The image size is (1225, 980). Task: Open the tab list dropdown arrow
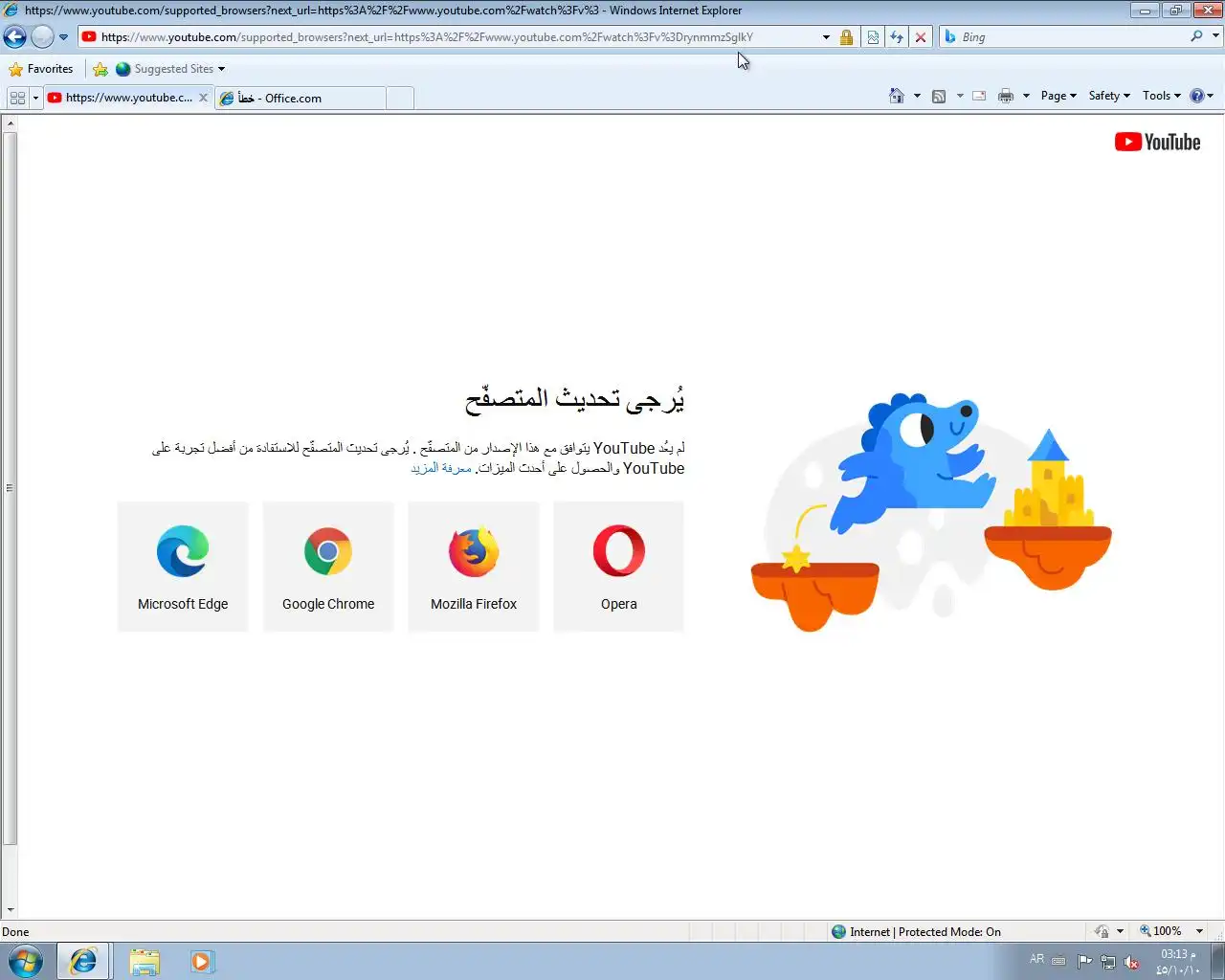[x=35, y=98]
